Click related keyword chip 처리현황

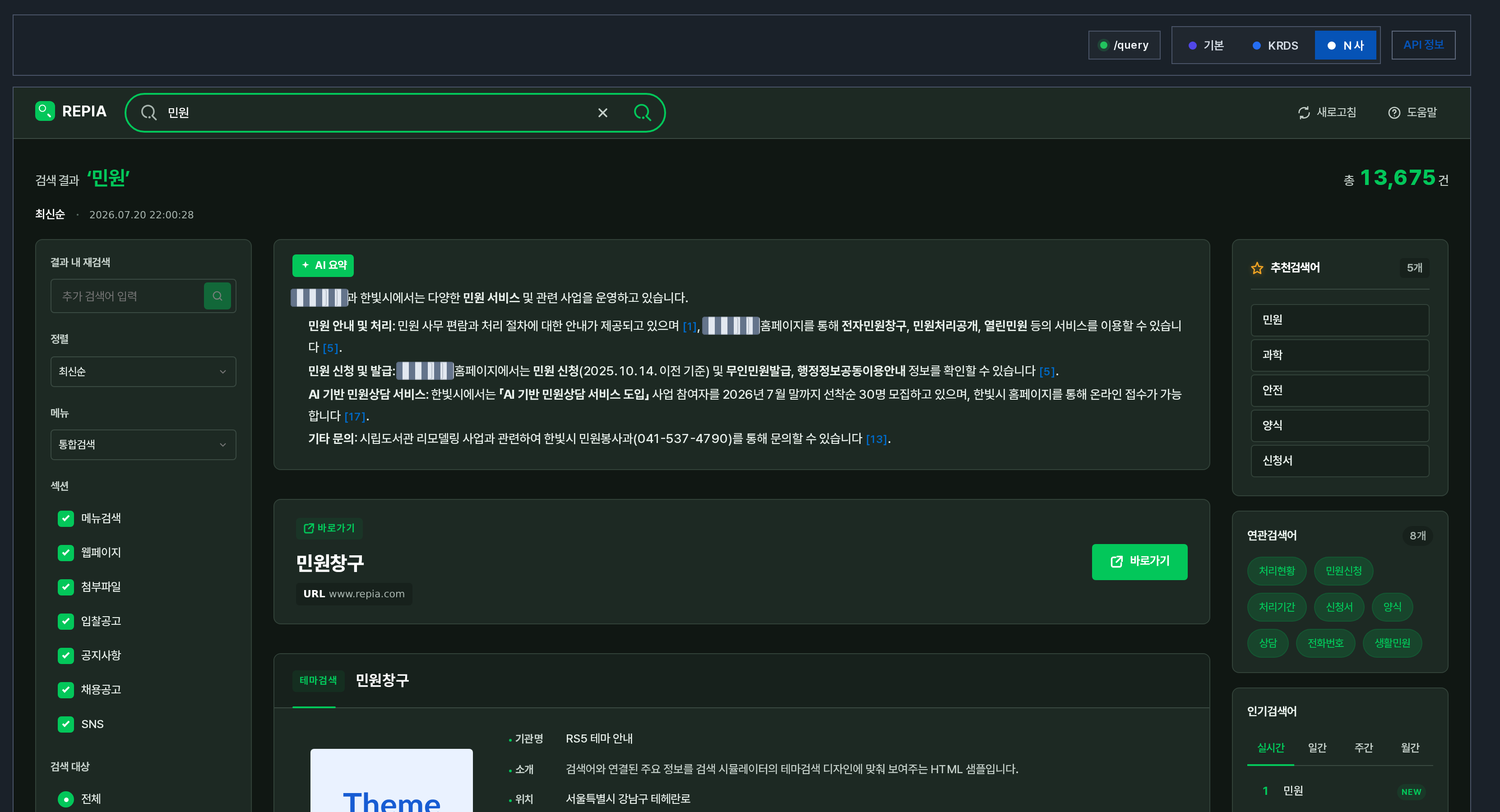(1276, 571)
